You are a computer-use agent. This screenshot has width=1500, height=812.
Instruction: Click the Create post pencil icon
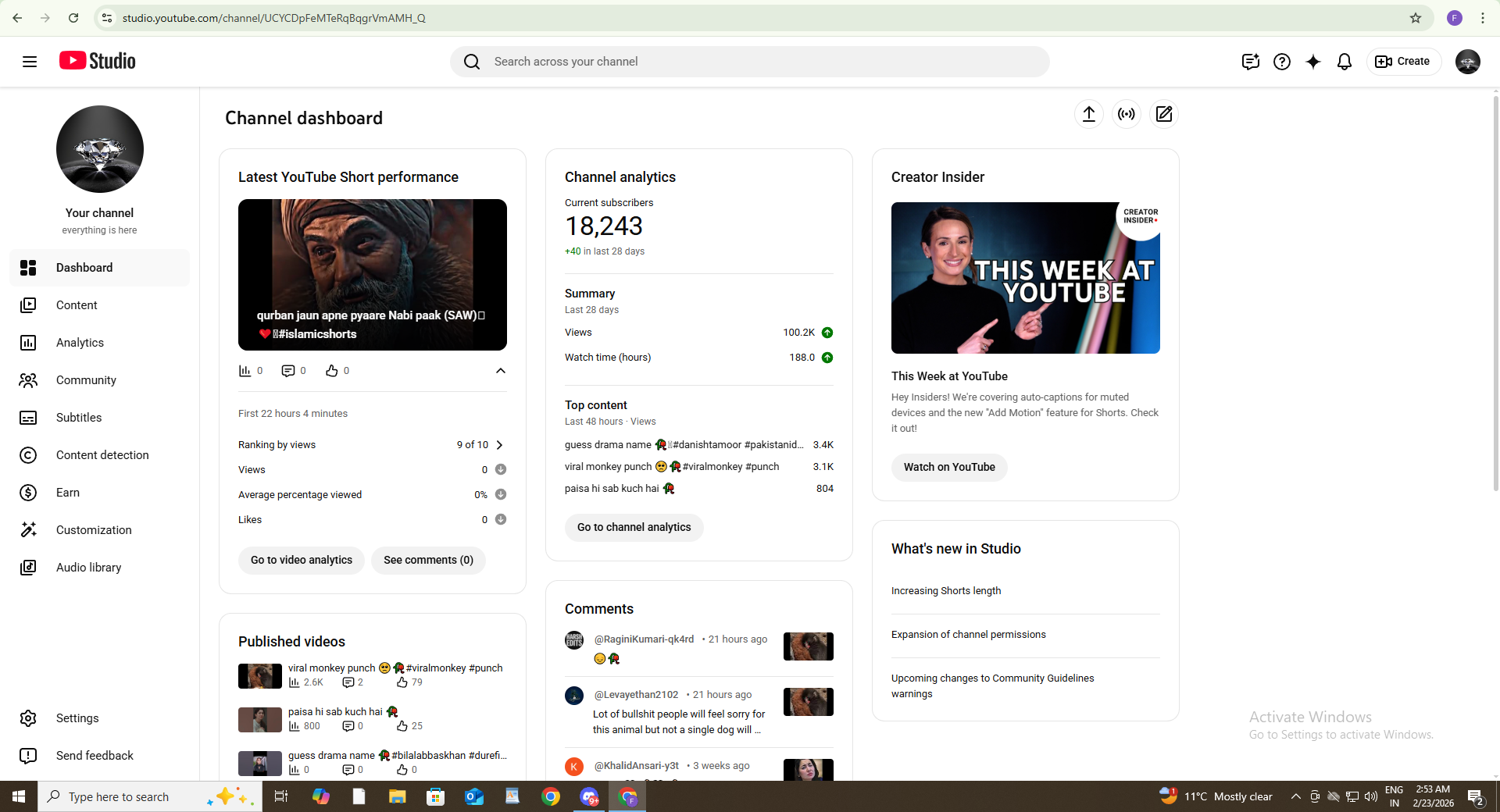pos(1163,114)
